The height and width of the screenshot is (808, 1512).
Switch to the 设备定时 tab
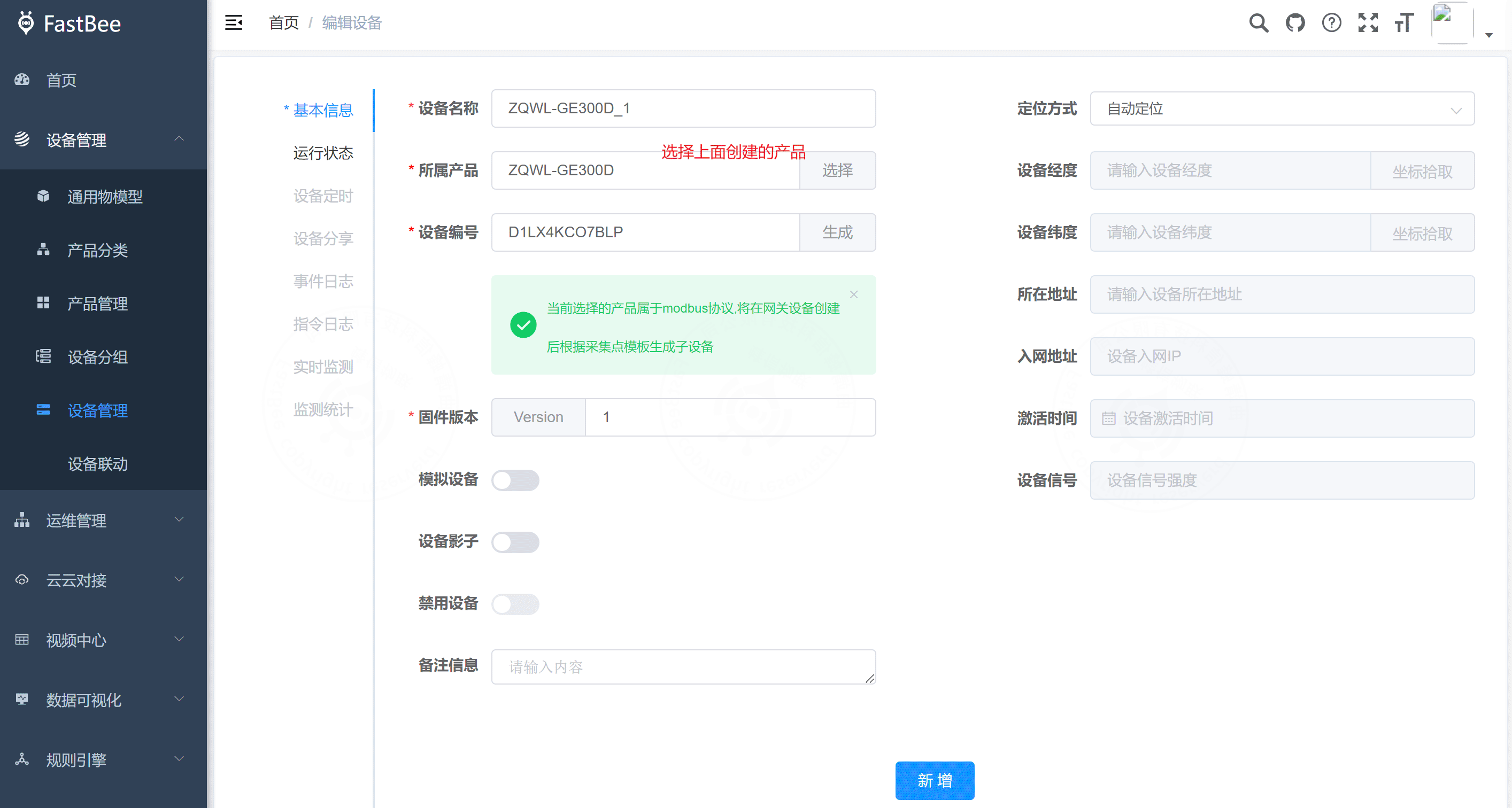click(323, 196)
